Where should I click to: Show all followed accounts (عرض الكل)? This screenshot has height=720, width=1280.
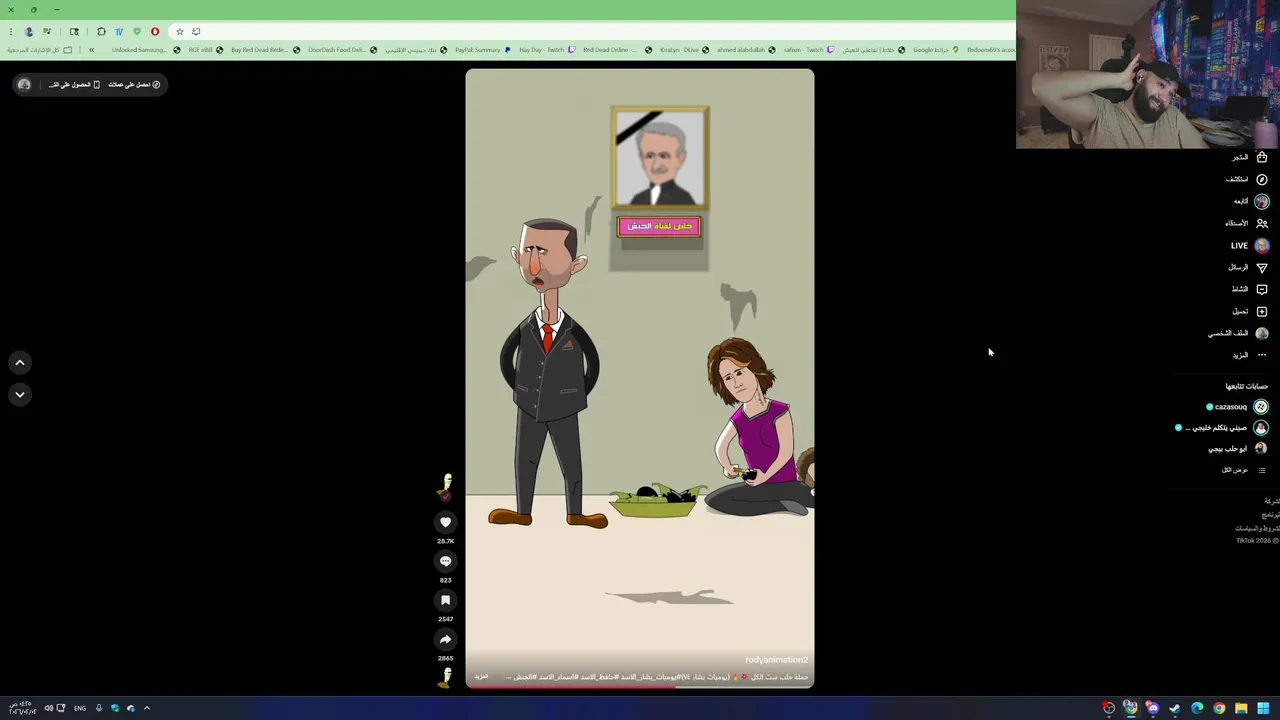pos(1242,470)
